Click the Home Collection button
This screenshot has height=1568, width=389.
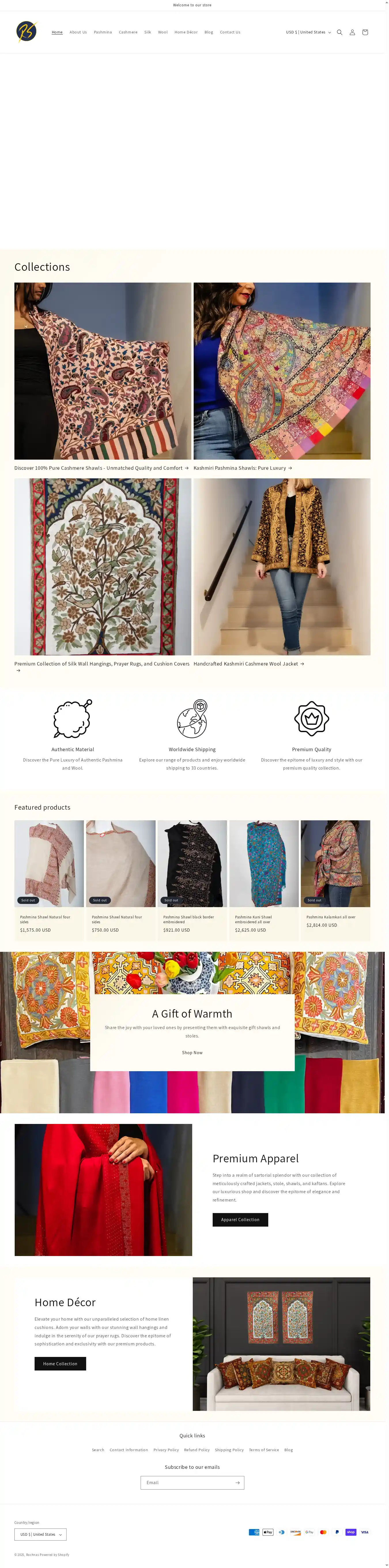coord(60,1364)
